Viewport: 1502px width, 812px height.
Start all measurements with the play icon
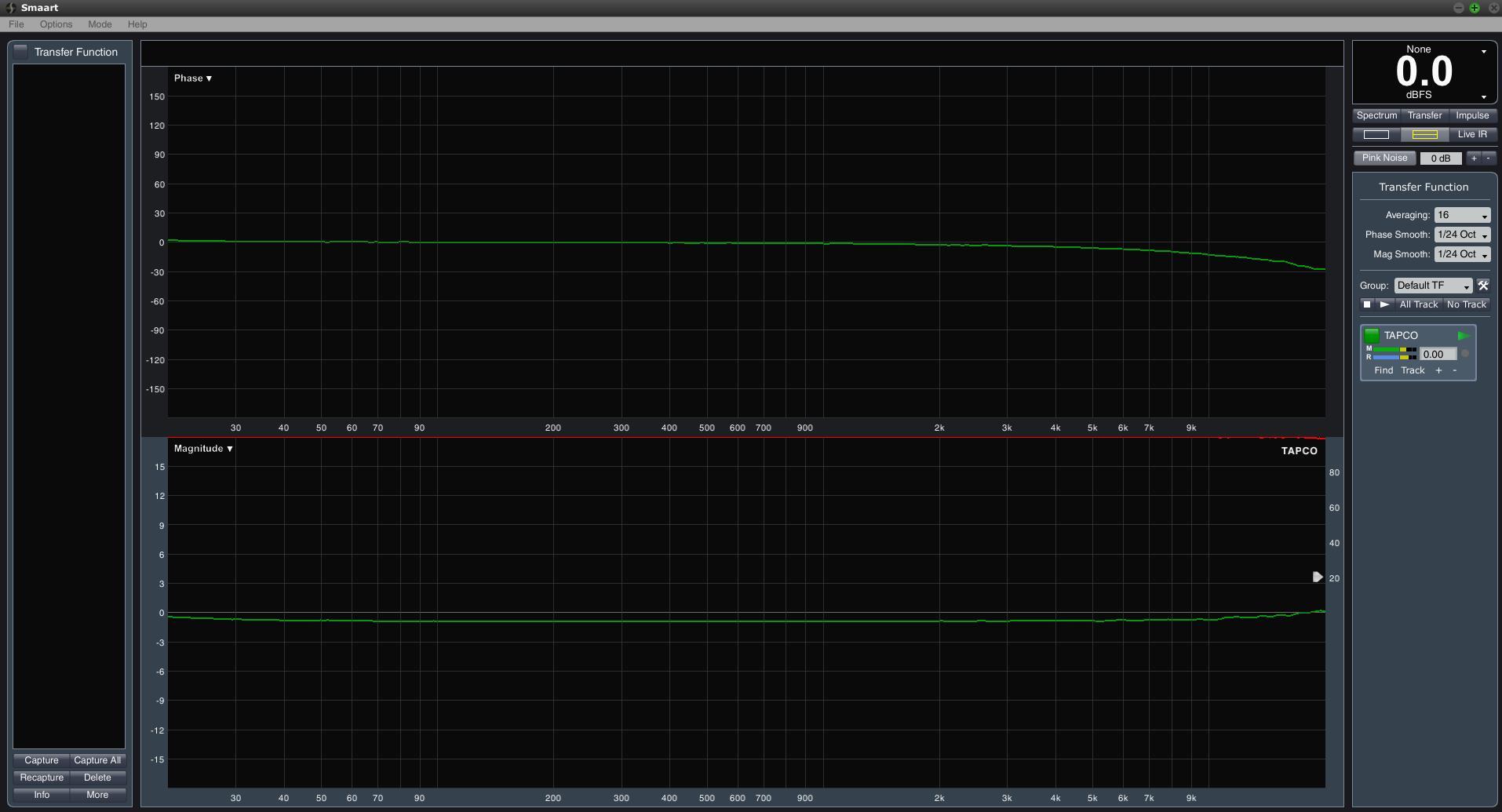coord(1384,304)
